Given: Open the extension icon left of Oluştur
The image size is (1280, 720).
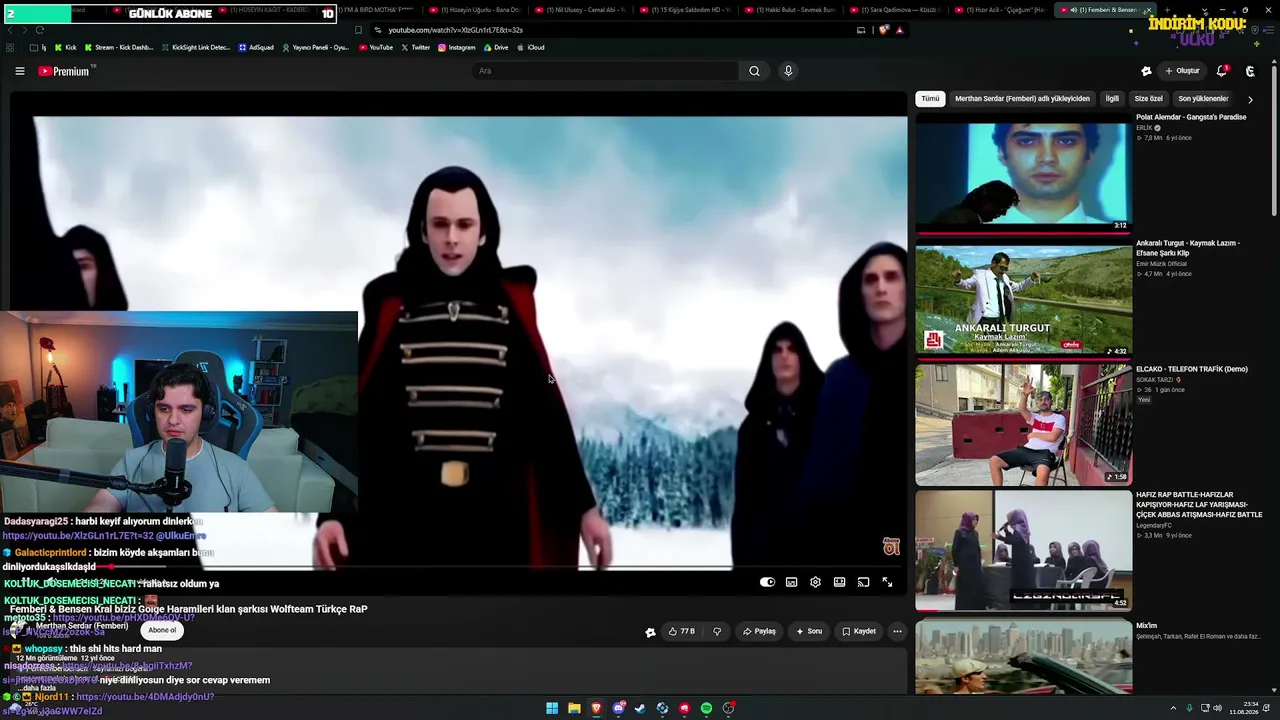Looking at the screenshot, I should click(x=1146, y=71).
